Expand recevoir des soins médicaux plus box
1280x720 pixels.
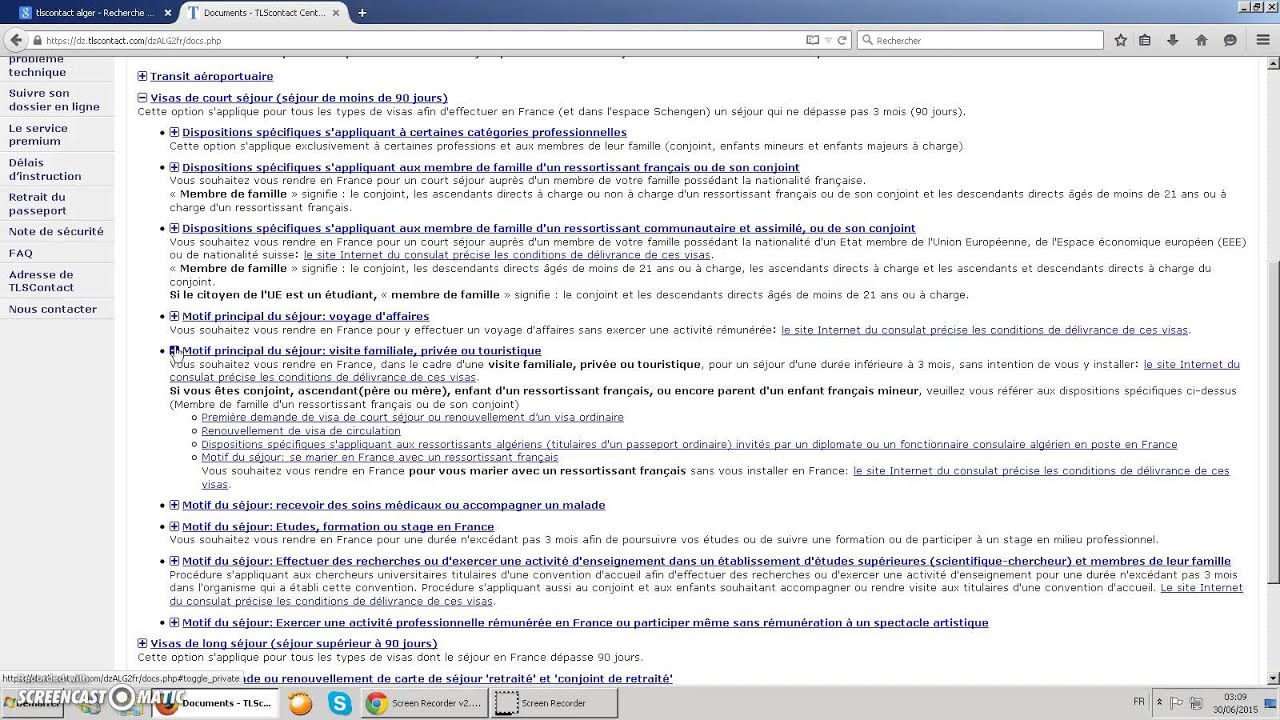[174, 505]
